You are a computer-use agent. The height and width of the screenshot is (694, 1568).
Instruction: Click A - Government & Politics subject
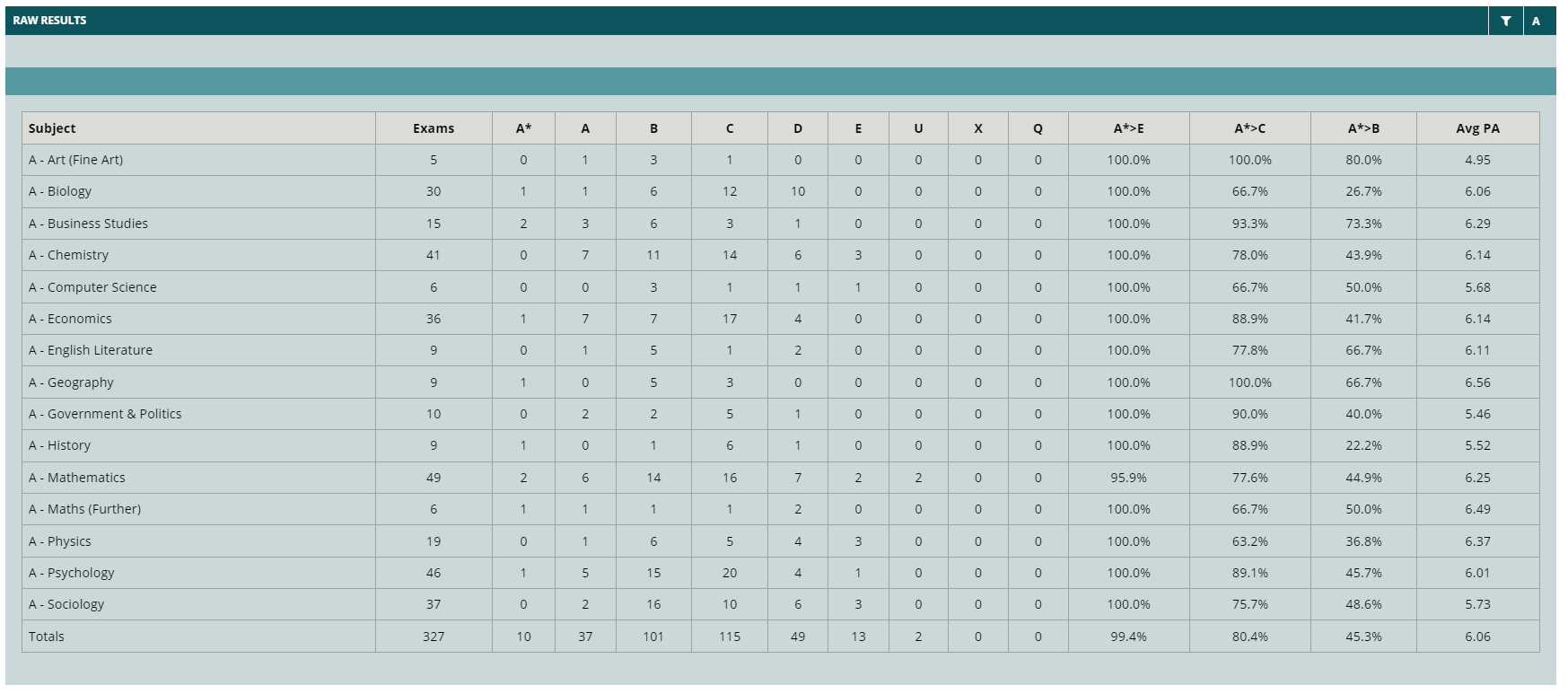click(x=105, y=414)
